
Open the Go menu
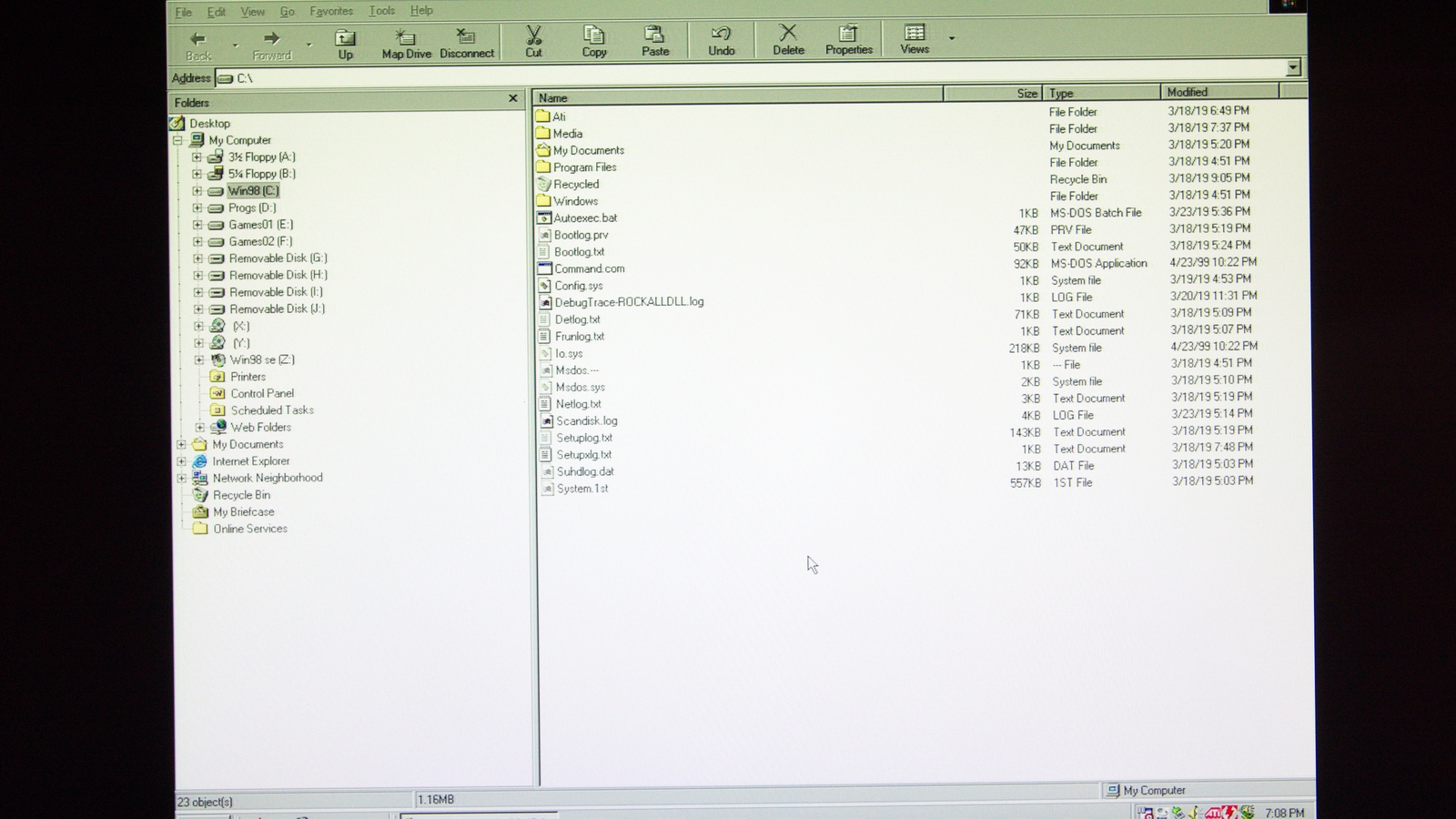coord(287,12)
